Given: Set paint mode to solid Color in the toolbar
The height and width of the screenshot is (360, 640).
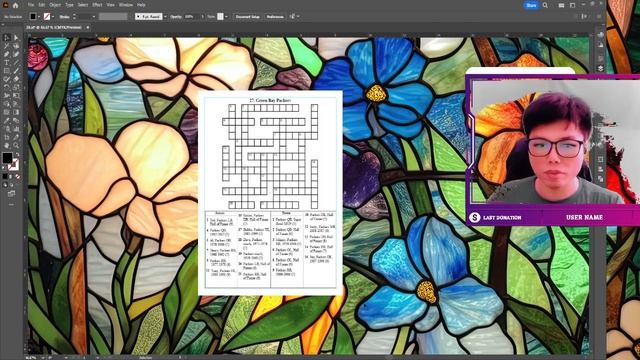Looking at the screenshot, I should point(5,176).
